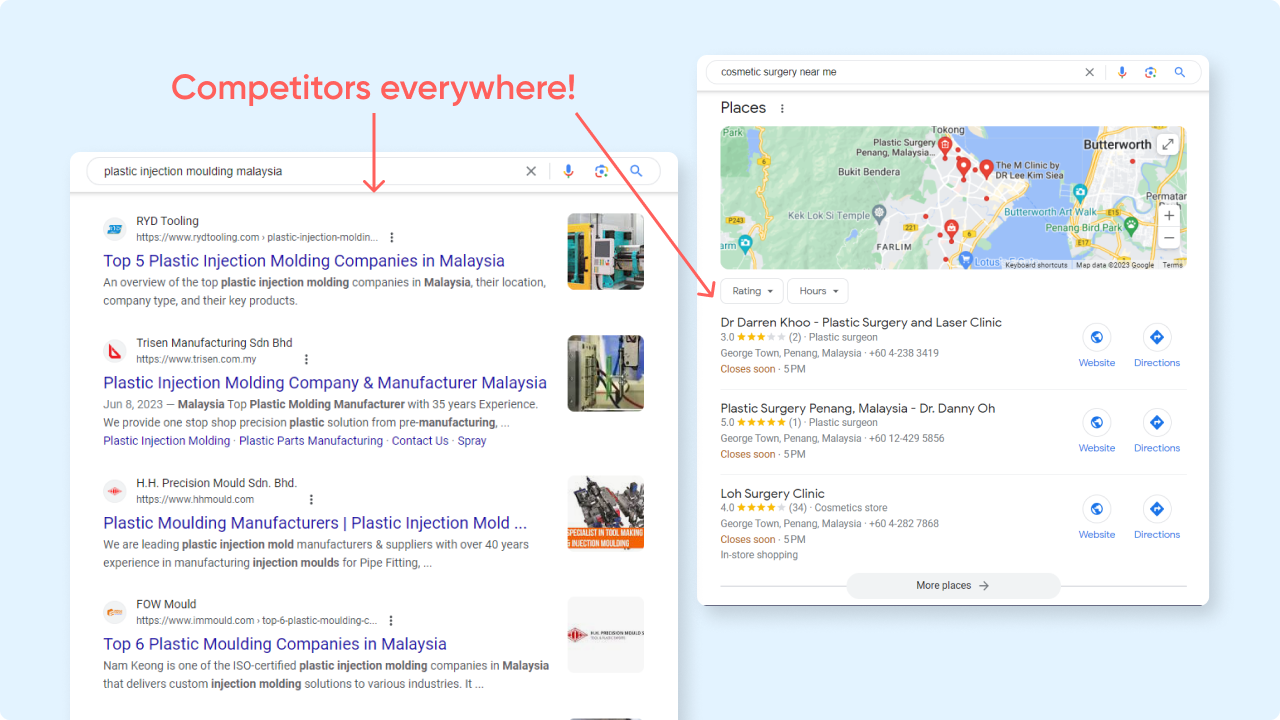Click the RYD Tooling favicon
Viewport: 1280px width, 720px height.
(x=115, y=230)
